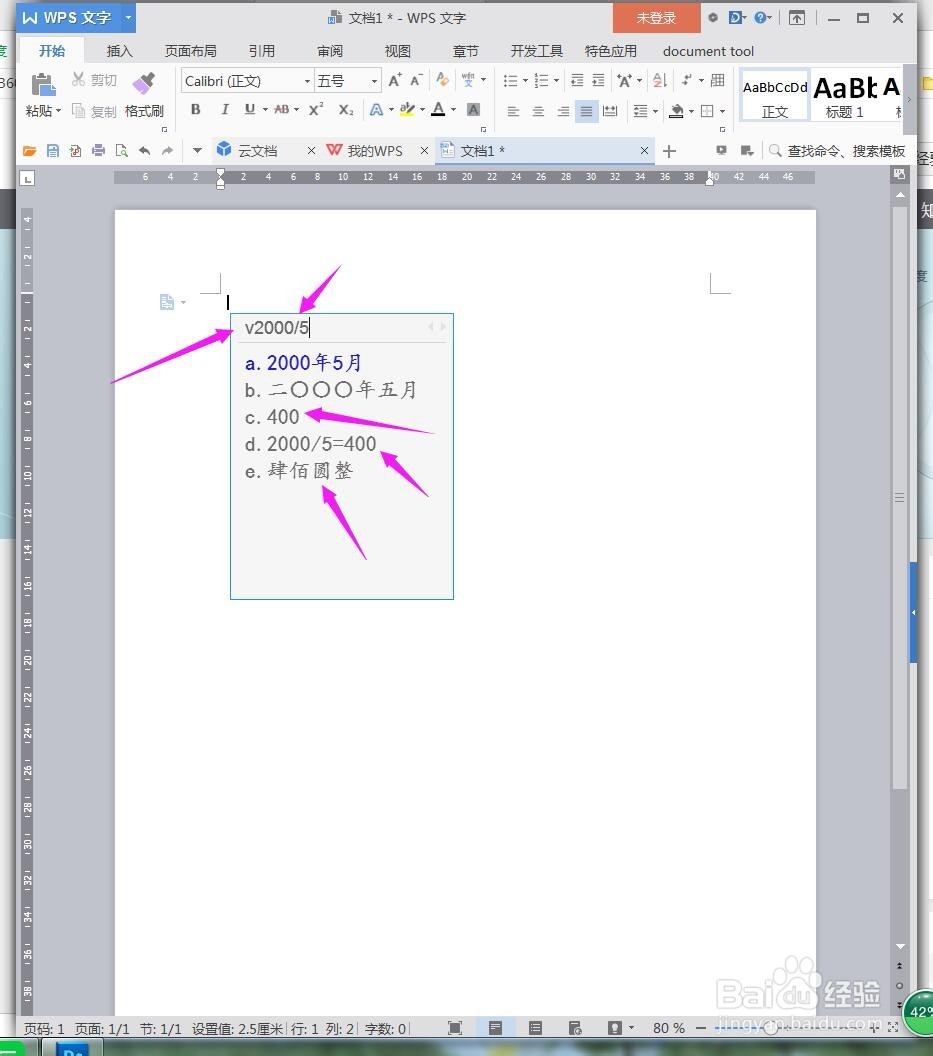Viewport: 933px width, 1056px height.
Task: Click the text highlight color button
Action: coord(407,109)
